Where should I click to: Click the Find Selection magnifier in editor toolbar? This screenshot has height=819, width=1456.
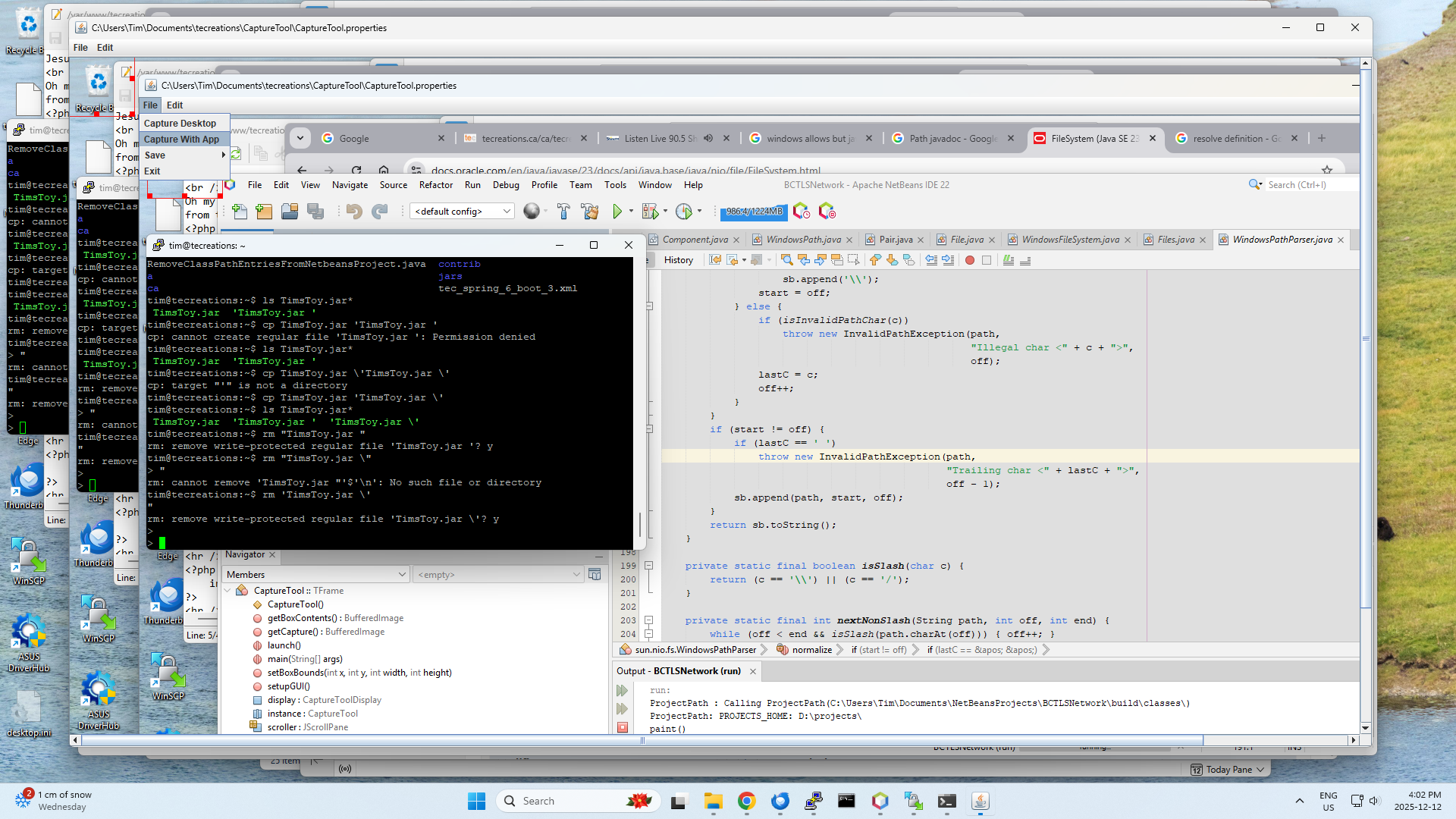(786, 260)
